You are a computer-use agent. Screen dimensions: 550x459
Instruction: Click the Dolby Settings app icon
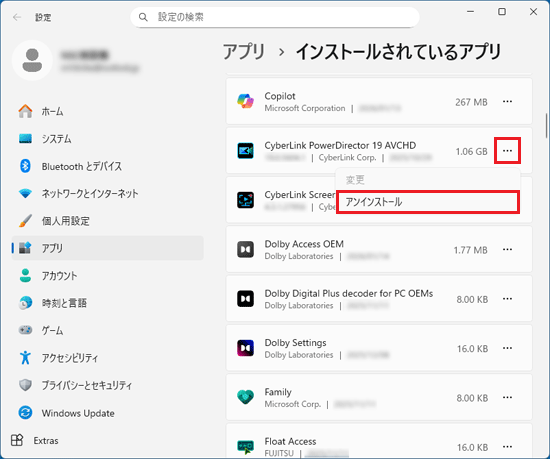[245, 348]
